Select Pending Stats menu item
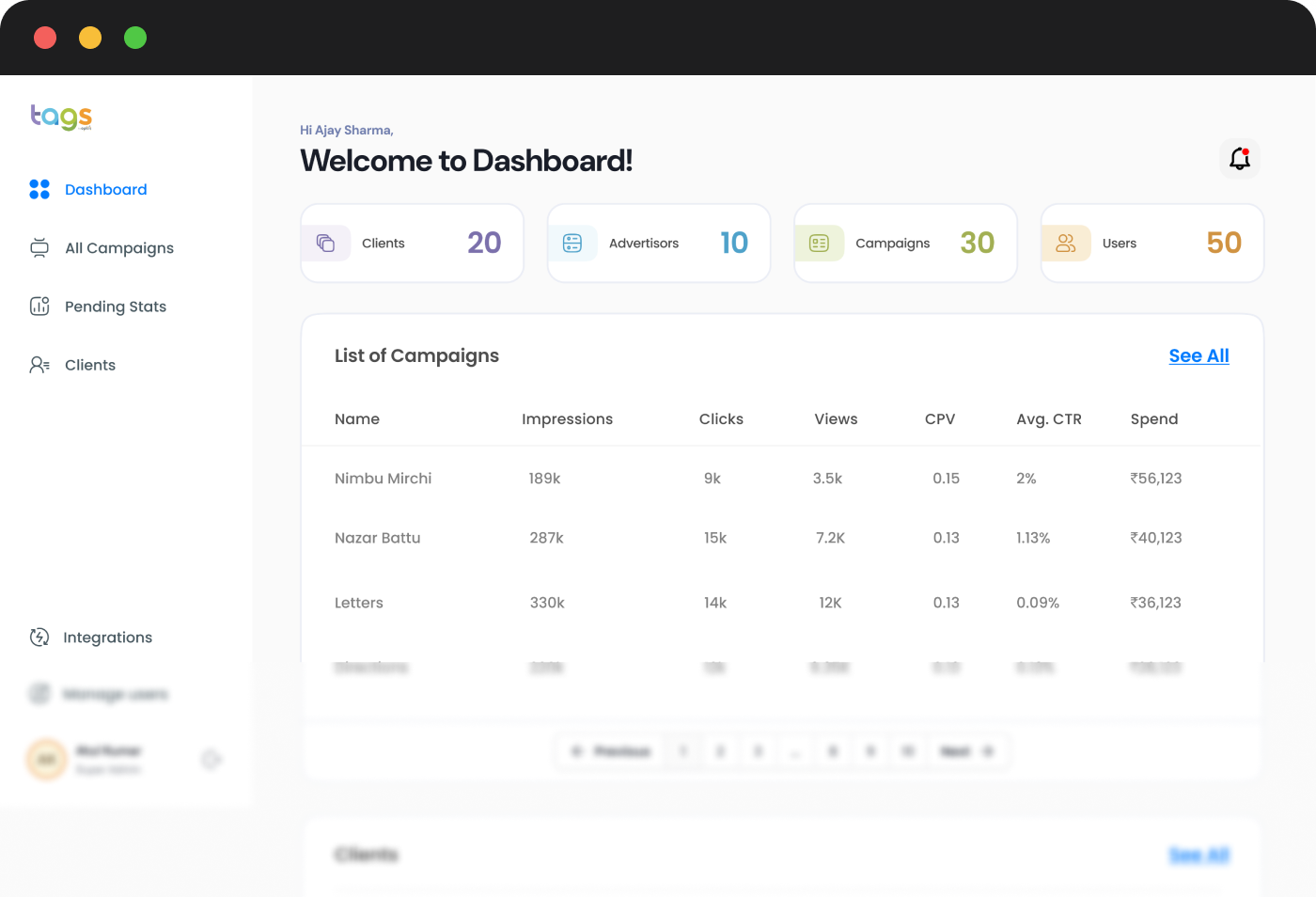Screen dimensions: 1316x897 [x=116, y=307]
